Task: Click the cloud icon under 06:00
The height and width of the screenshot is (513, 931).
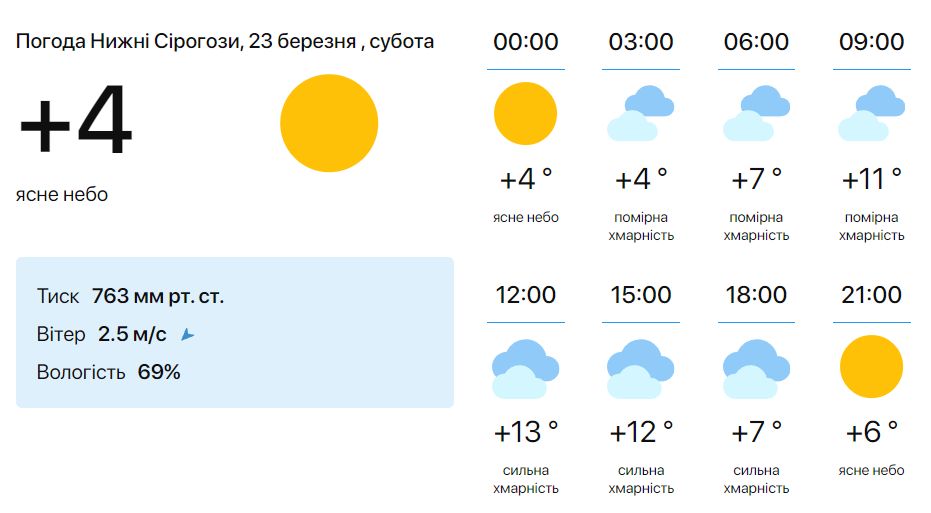Action: 756,113
